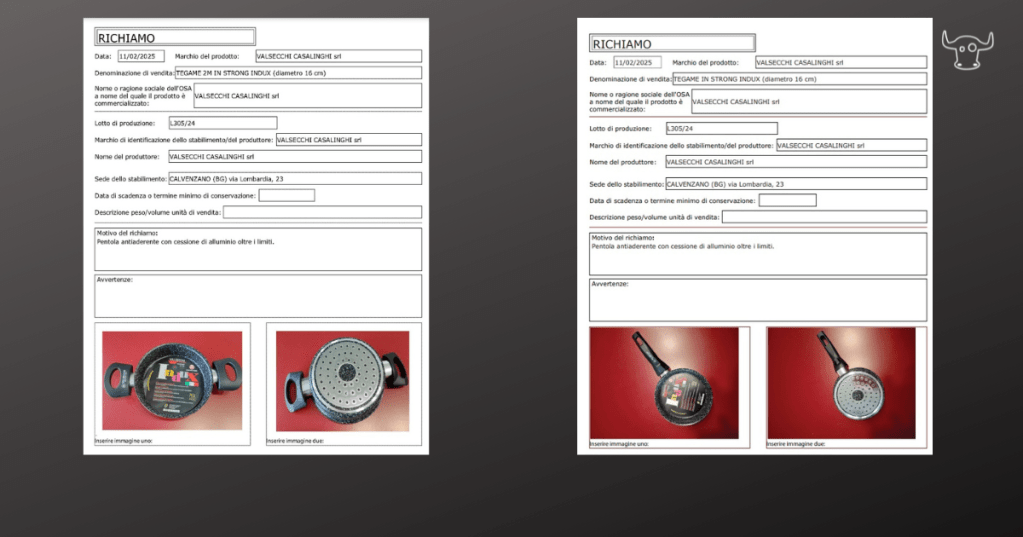Select Motivo del richiamo text in left document
This screenshot has height=537, width=1023.
(x=185, y=242)
